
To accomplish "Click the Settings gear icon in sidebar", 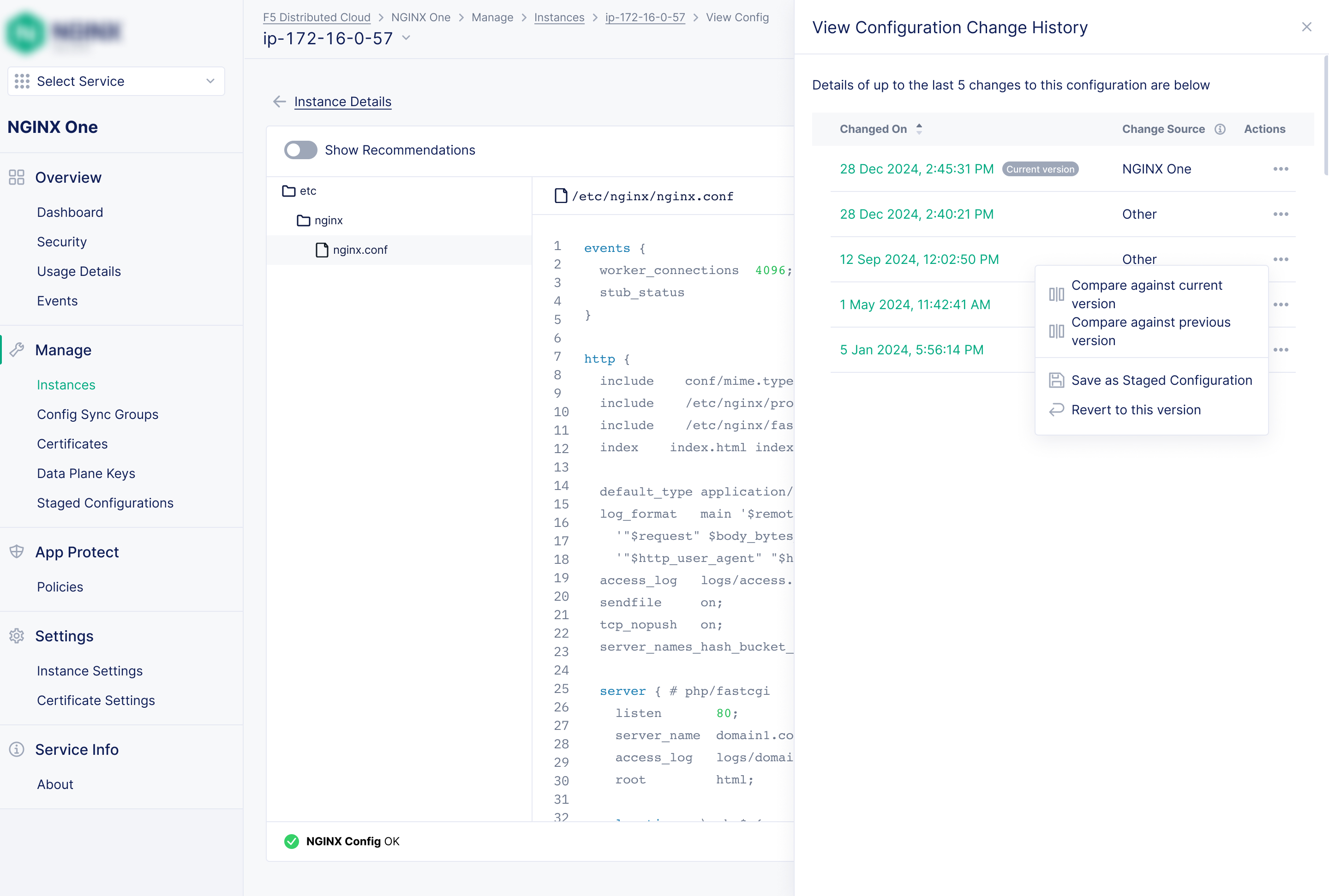I will (17, 636).
